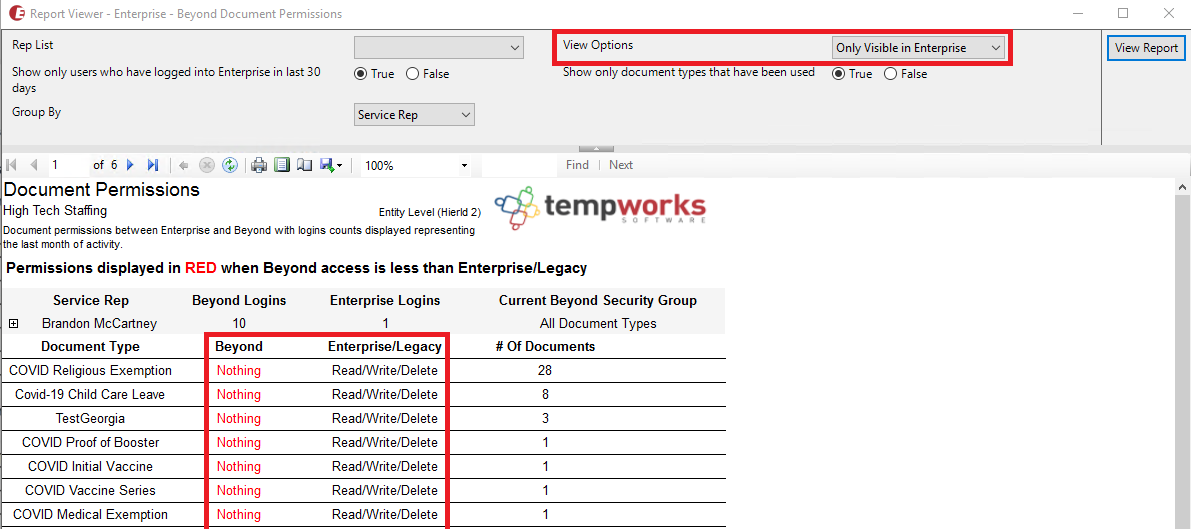Select the COVID Religious Exemption cell

tap(90, 371)
